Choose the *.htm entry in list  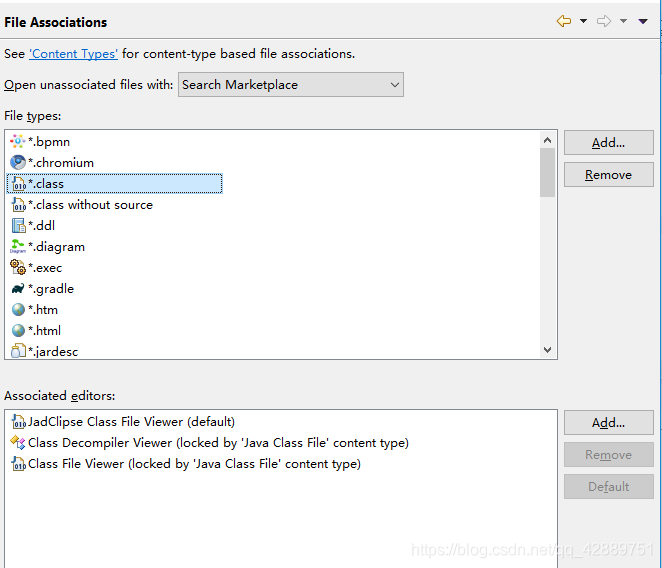43,310
